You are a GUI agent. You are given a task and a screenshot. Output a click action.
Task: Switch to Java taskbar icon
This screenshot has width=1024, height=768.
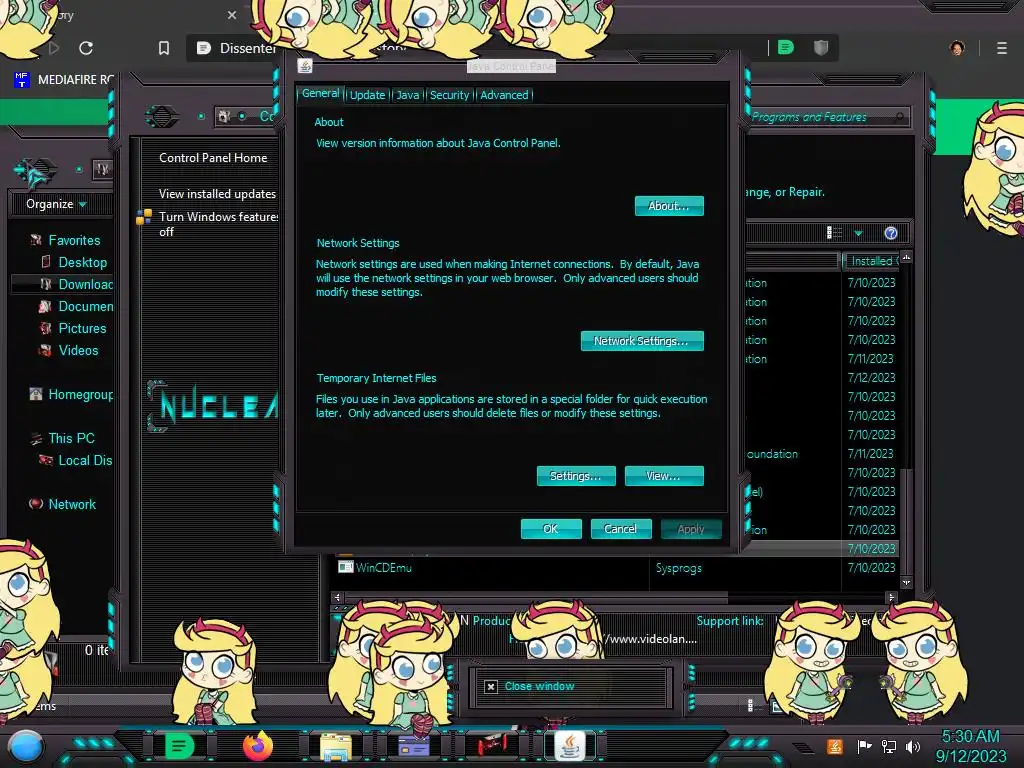tap(569, 746)
